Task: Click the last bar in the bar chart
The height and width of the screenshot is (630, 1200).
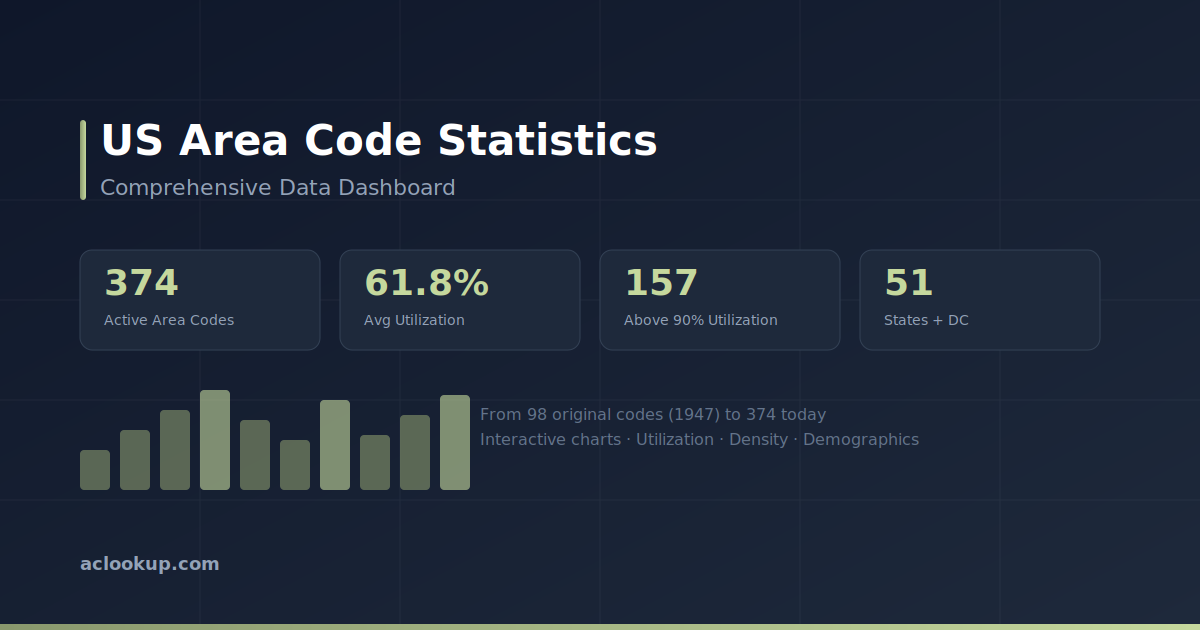Action: point(455,442)
